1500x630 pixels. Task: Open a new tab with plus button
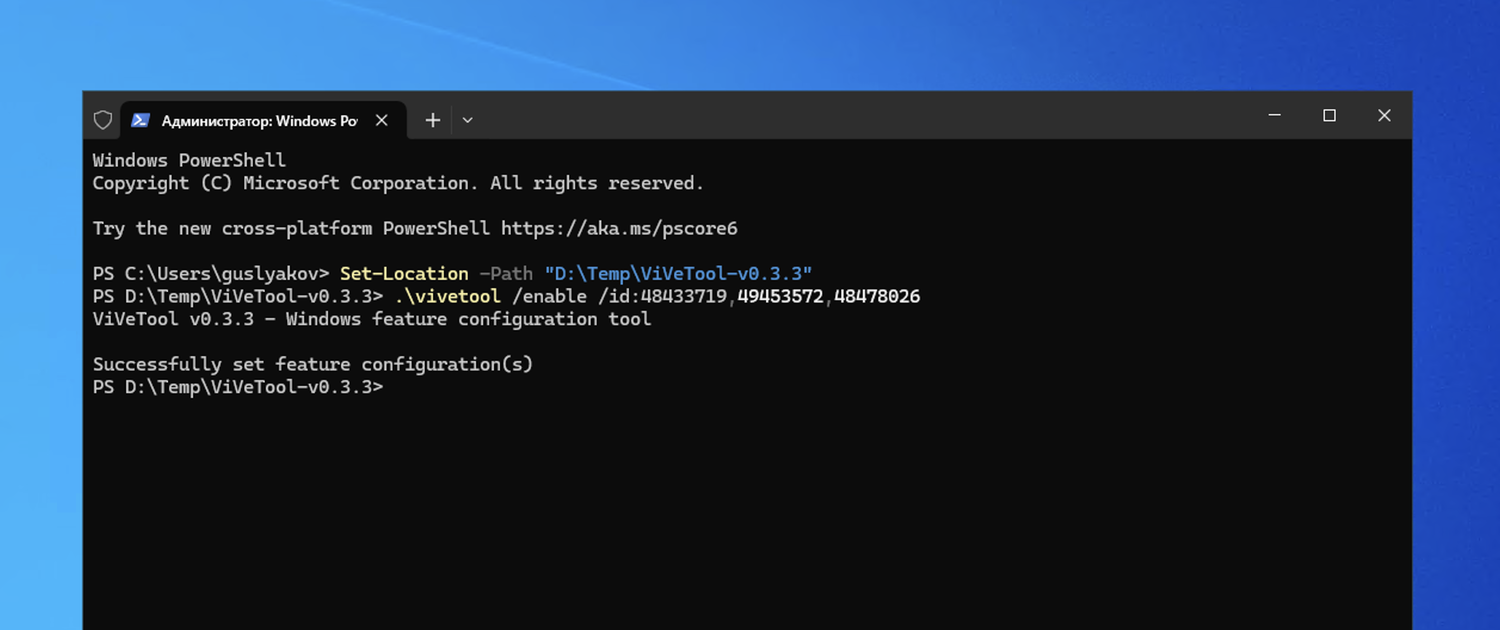[x=432, y=120]
